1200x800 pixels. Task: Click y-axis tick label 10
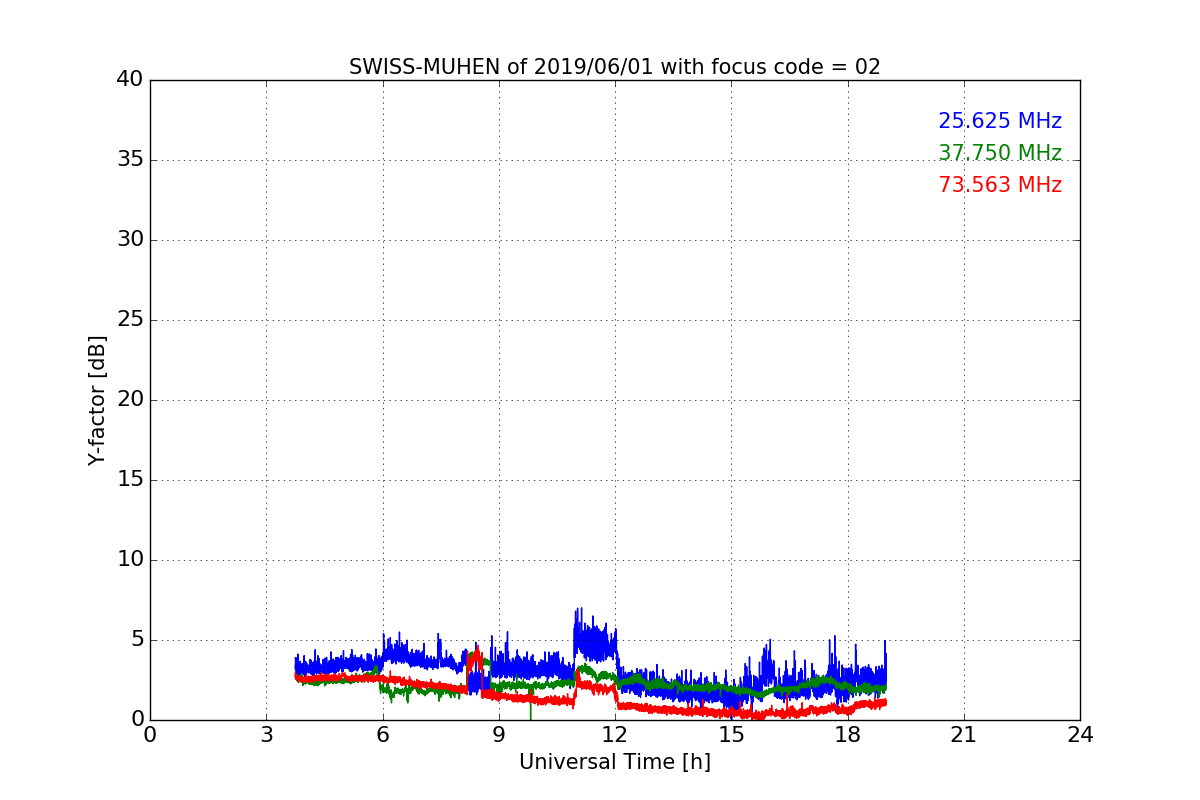pos(130,560)
